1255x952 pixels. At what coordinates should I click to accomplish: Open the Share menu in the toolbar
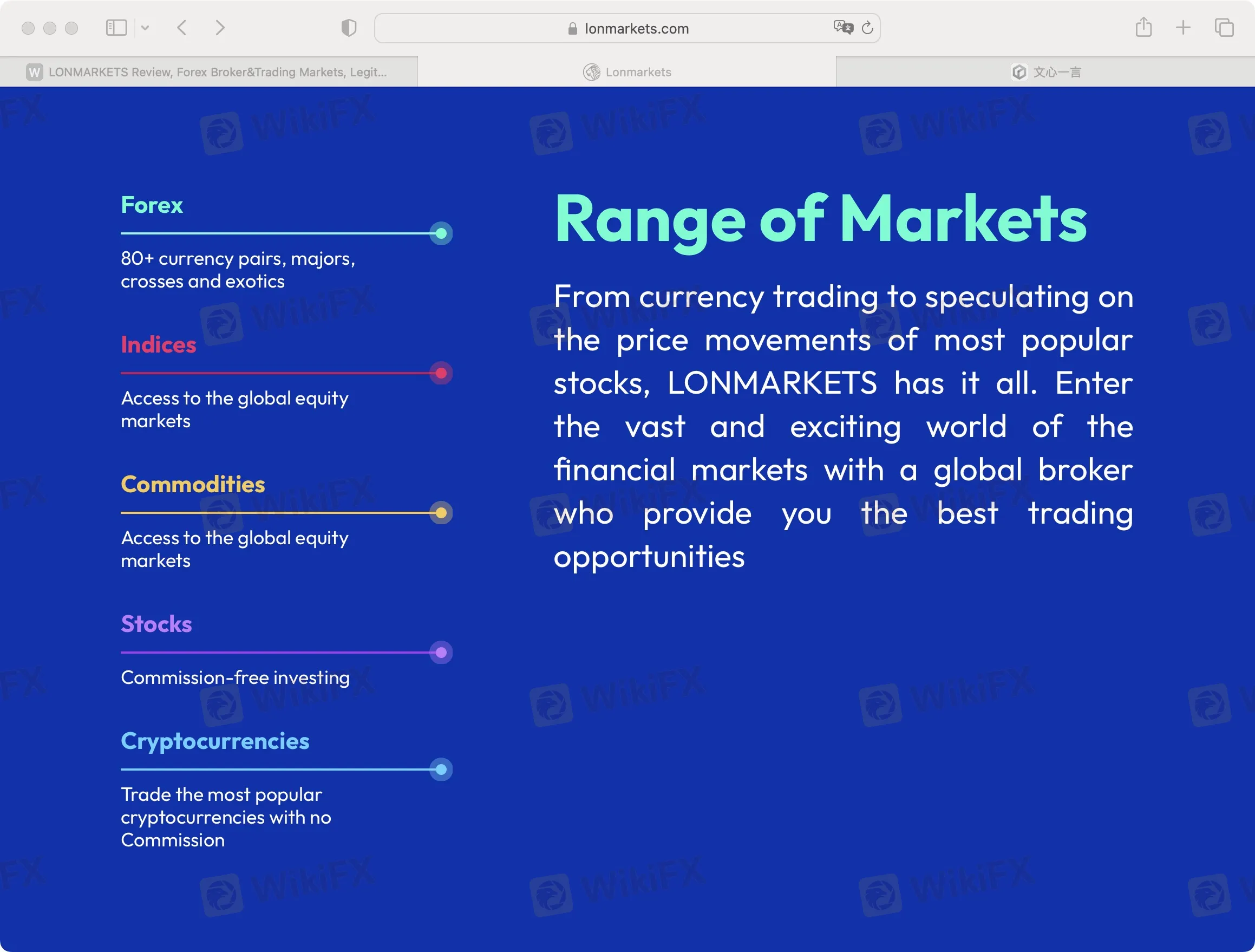point(1144,27)
